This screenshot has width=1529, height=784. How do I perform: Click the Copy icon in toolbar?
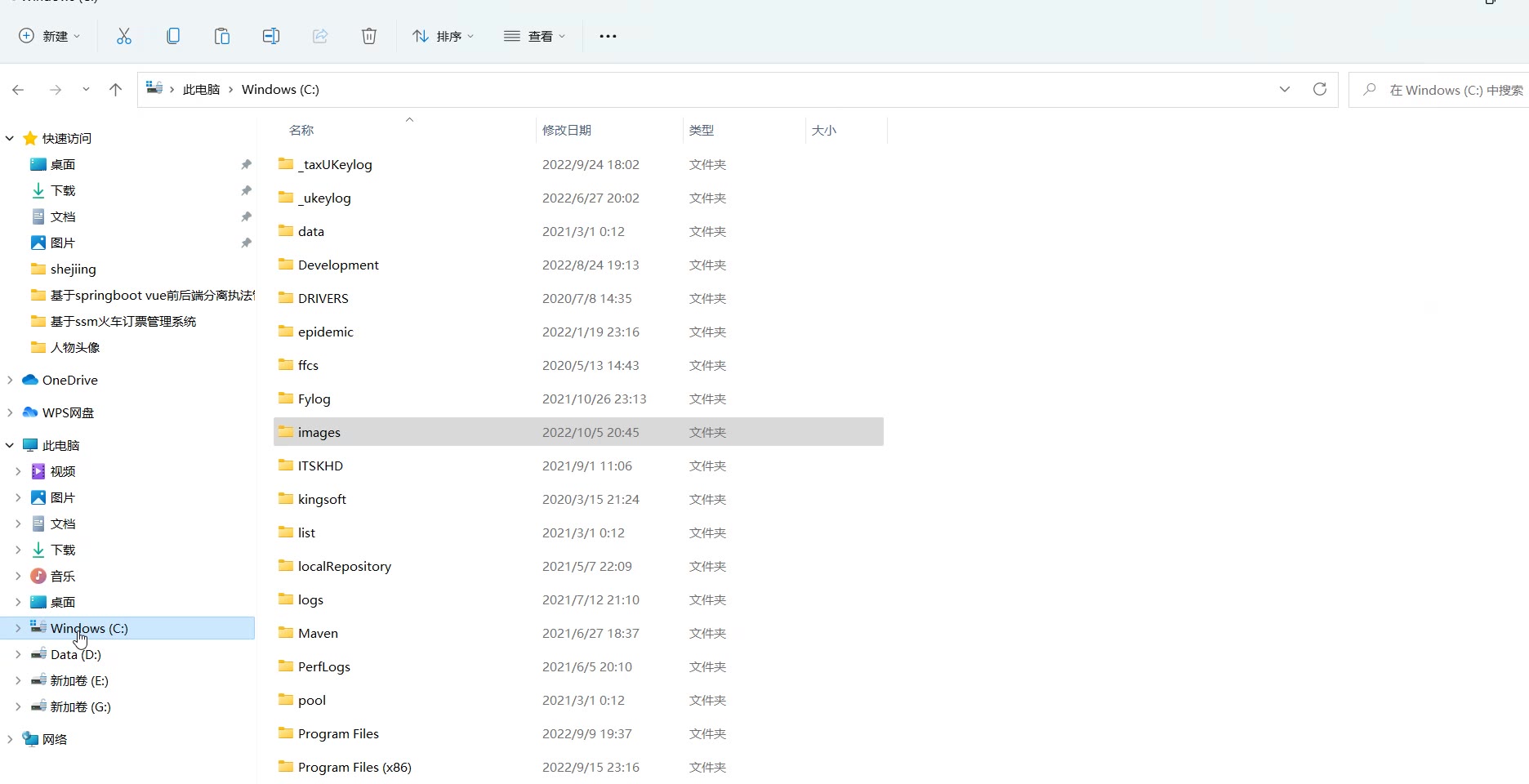173,36
